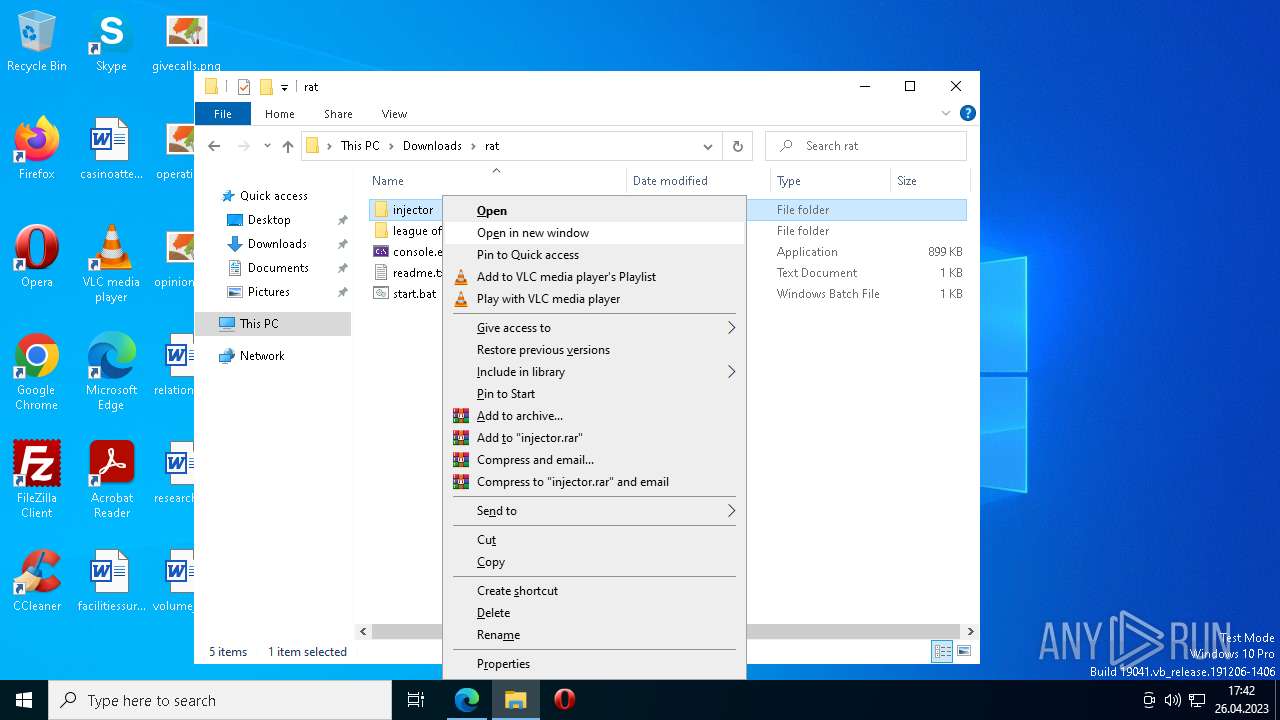This screenshot has height=720, width=1280.
Task: Choose Cut from context menu
Action: click(x=594, y=540)
